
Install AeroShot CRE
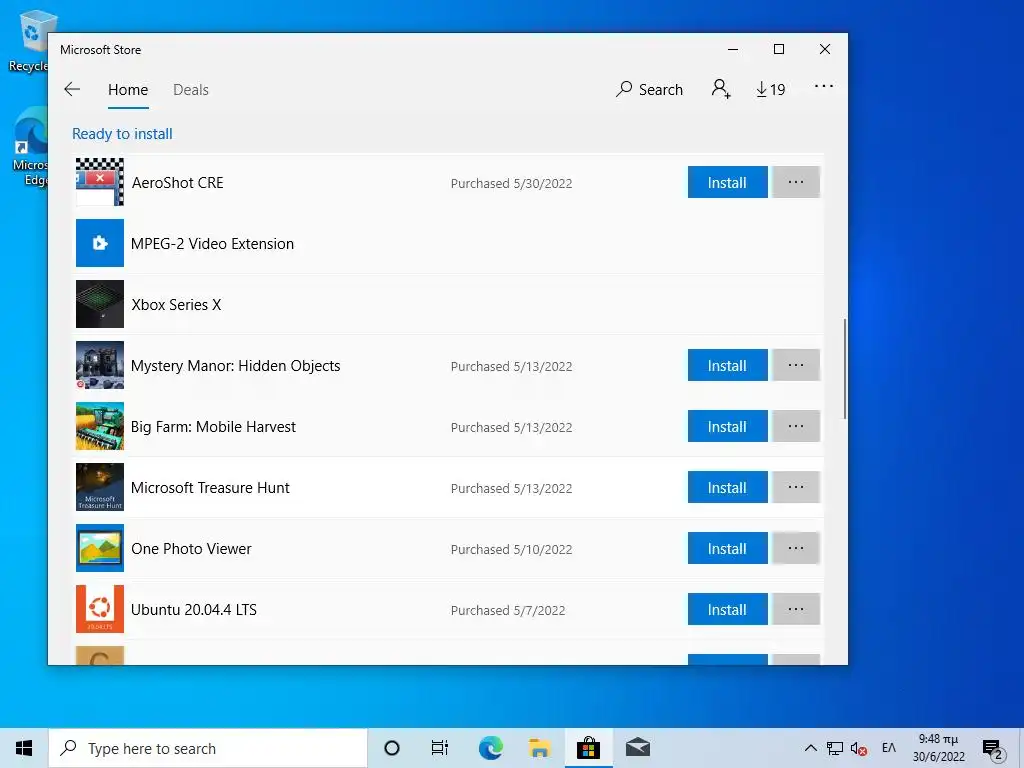click(728, 182)
